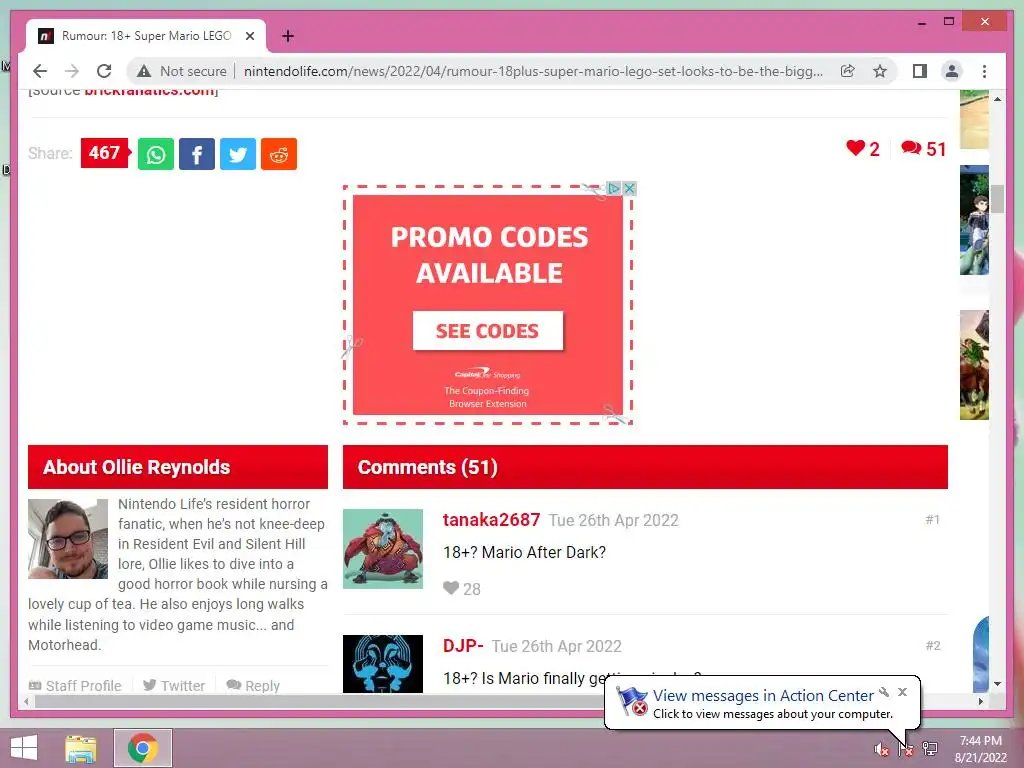This screenshot has height=768, width=1024.
Task: Share article on Twitter
Action: pyautogui.click(x=238, y=154)
